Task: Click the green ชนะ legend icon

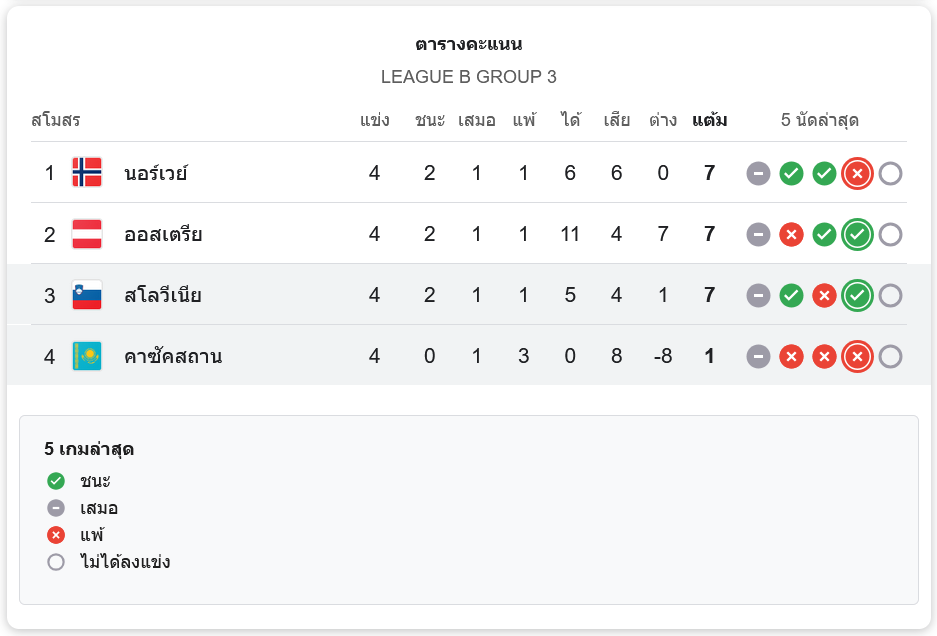Action: [x=56, y=481]
